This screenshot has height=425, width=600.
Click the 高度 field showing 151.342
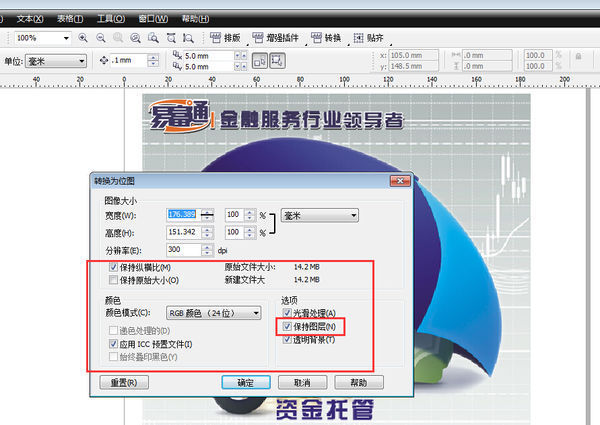coord(184,232)
